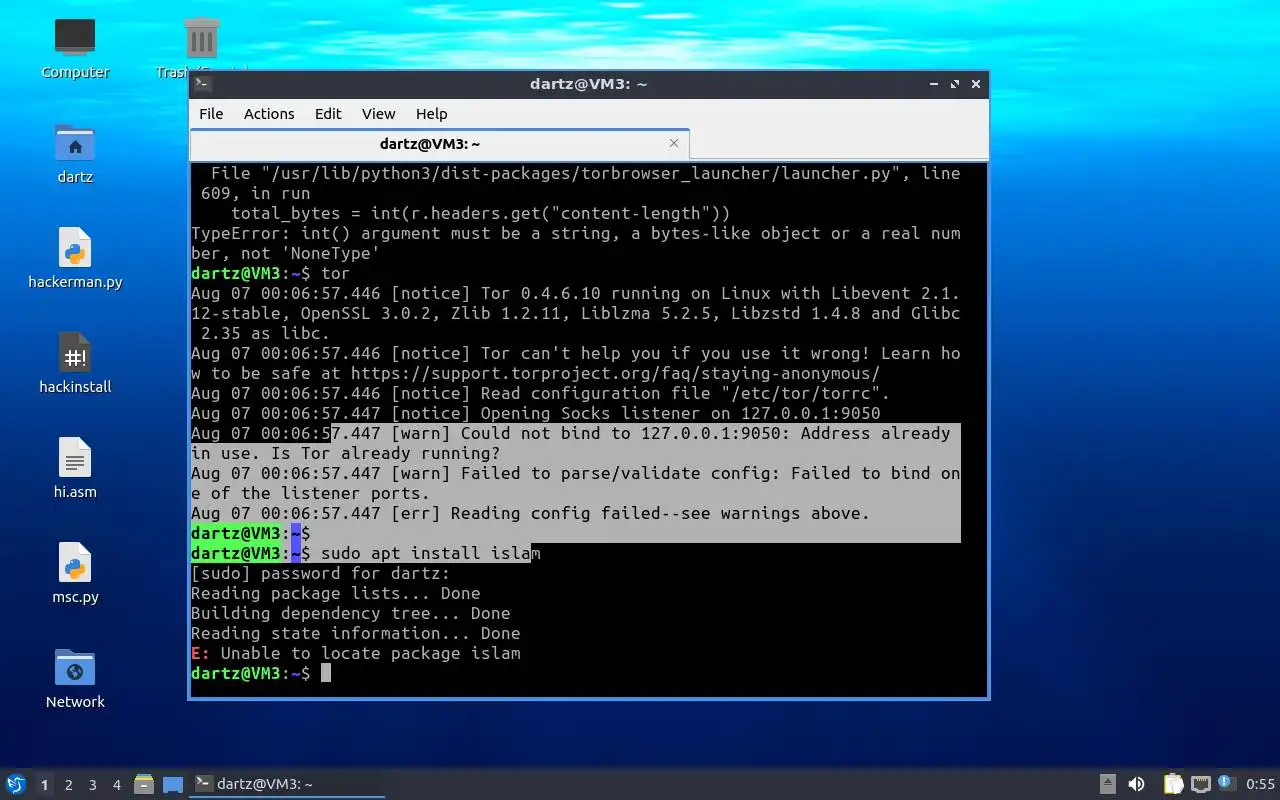Select the hackerman.py file icon
This screenshot has height=800, width=1280.
coord(75,259)
